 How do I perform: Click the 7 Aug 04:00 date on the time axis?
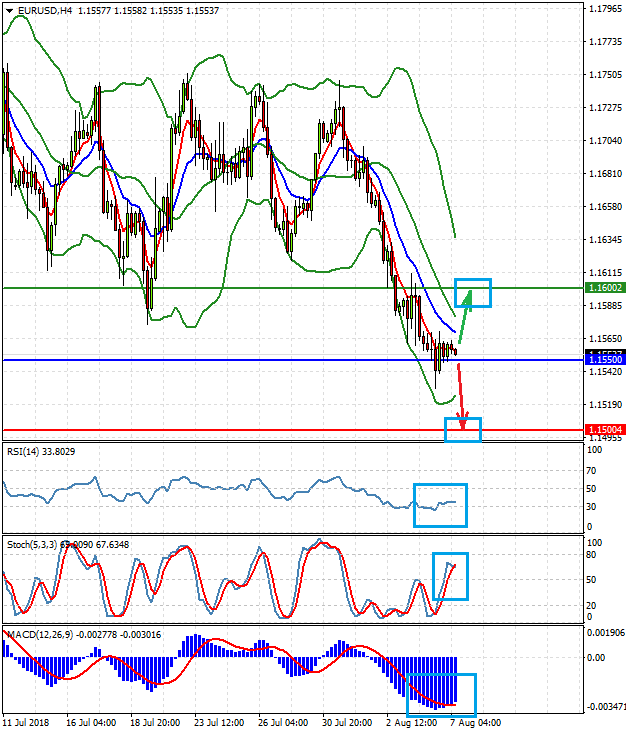click(474, 722)
